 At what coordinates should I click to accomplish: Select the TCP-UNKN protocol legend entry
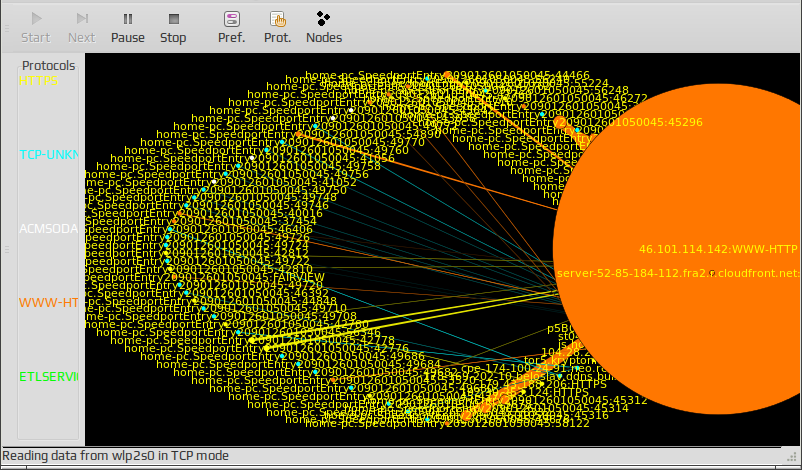[x=49, y=154]
